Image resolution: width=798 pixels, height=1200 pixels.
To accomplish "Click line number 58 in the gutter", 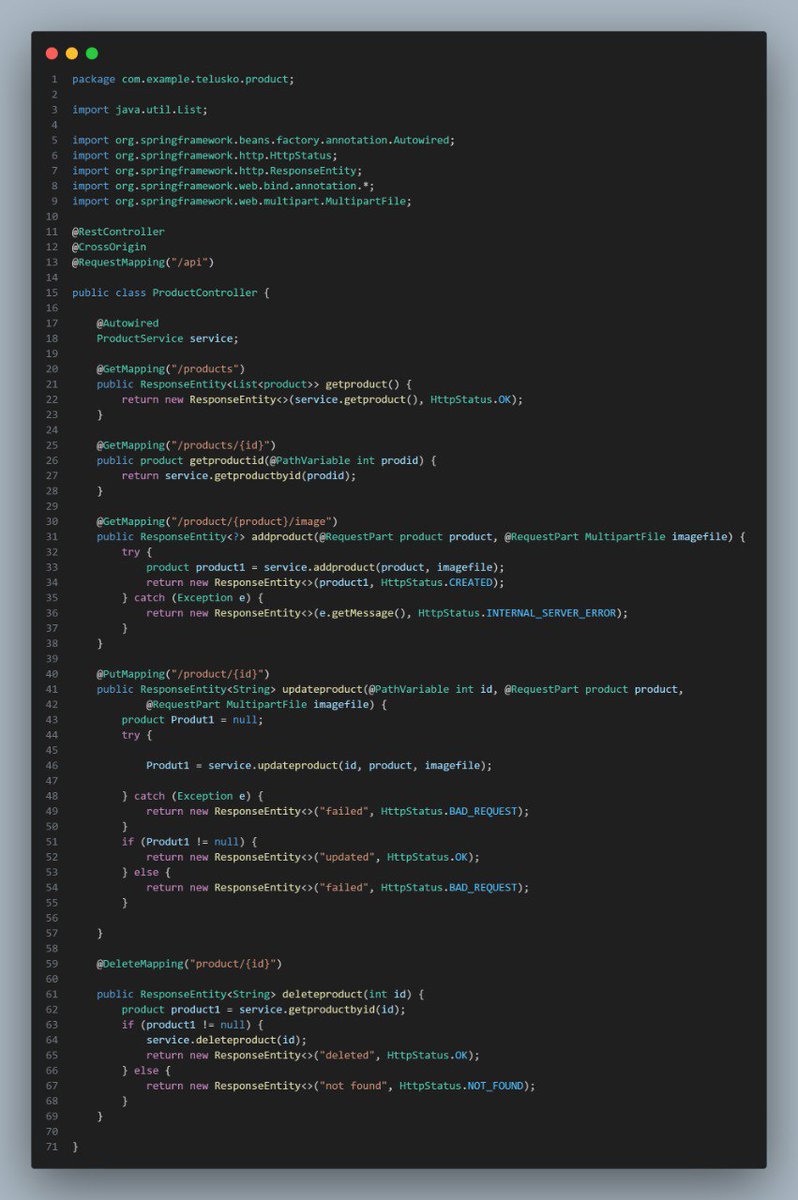I will [x=51, y=948].
